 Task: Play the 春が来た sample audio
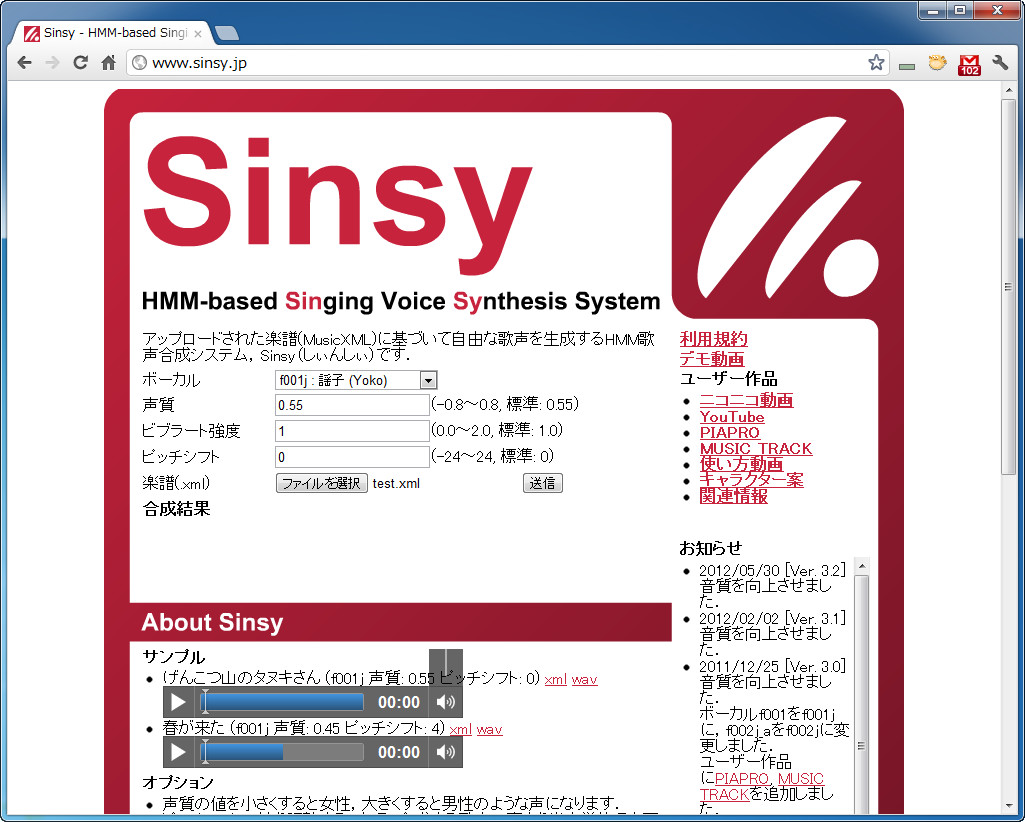click(x=178, y=752)
